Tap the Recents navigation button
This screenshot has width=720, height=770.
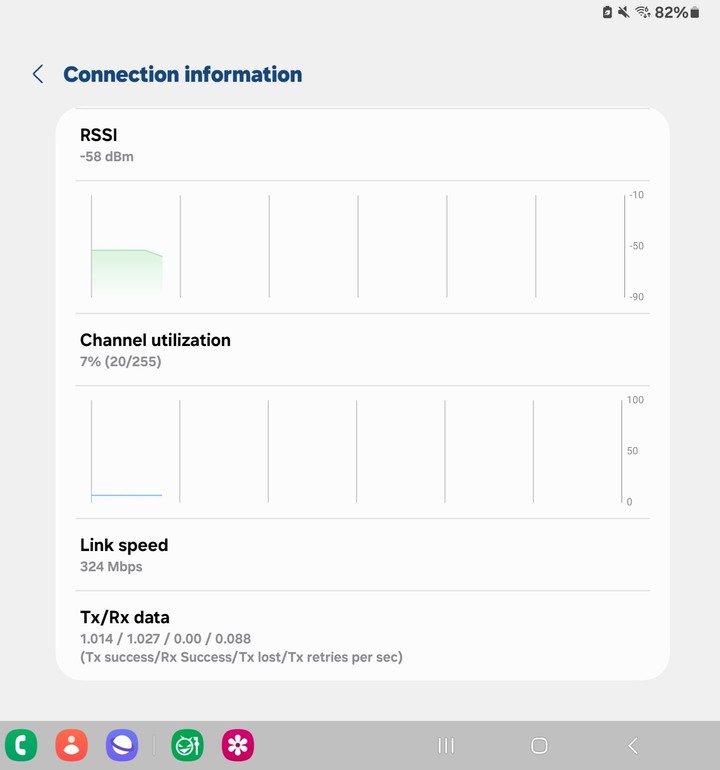point(446,745)
